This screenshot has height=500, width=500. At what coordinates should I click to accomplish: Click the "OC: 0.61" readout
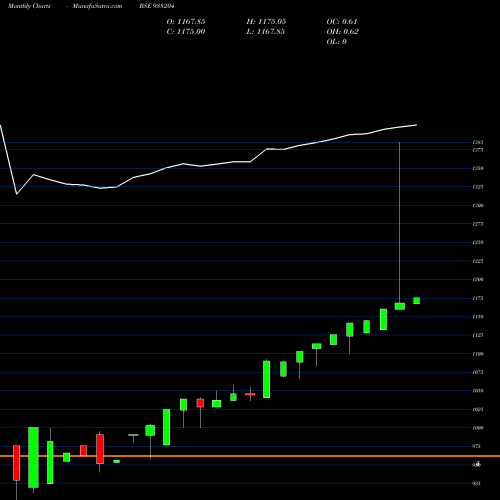[342, 22]
